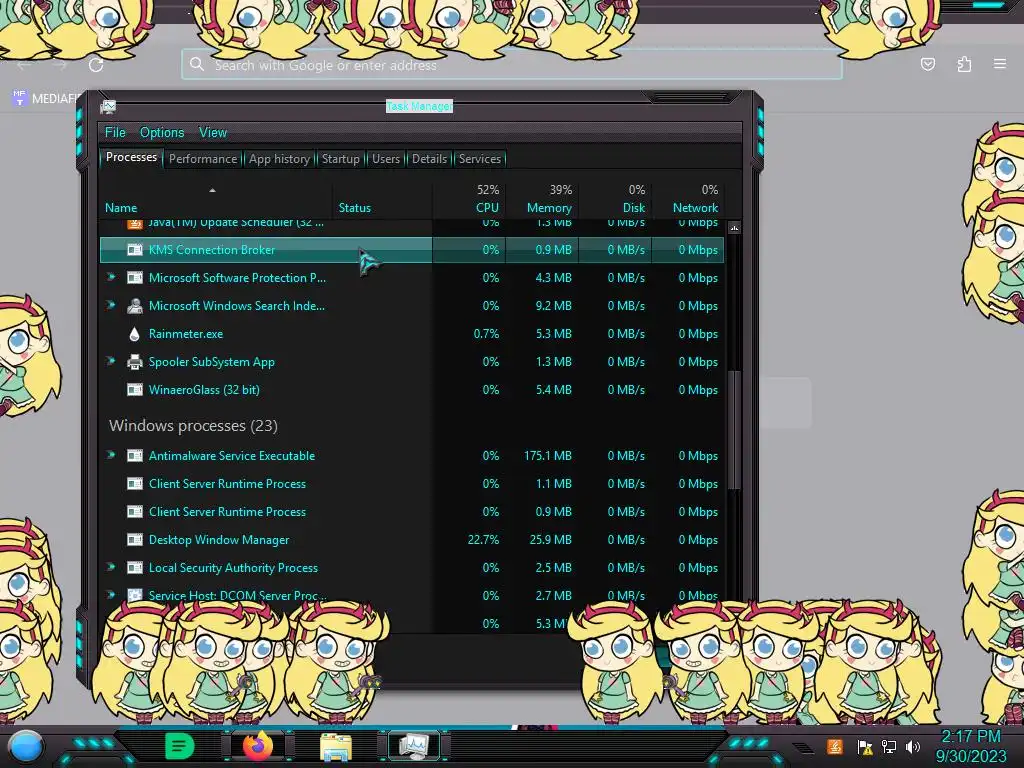The image size is (1024, 768).
Task: Sort processes by the Name column
Action: click(216, 199)
